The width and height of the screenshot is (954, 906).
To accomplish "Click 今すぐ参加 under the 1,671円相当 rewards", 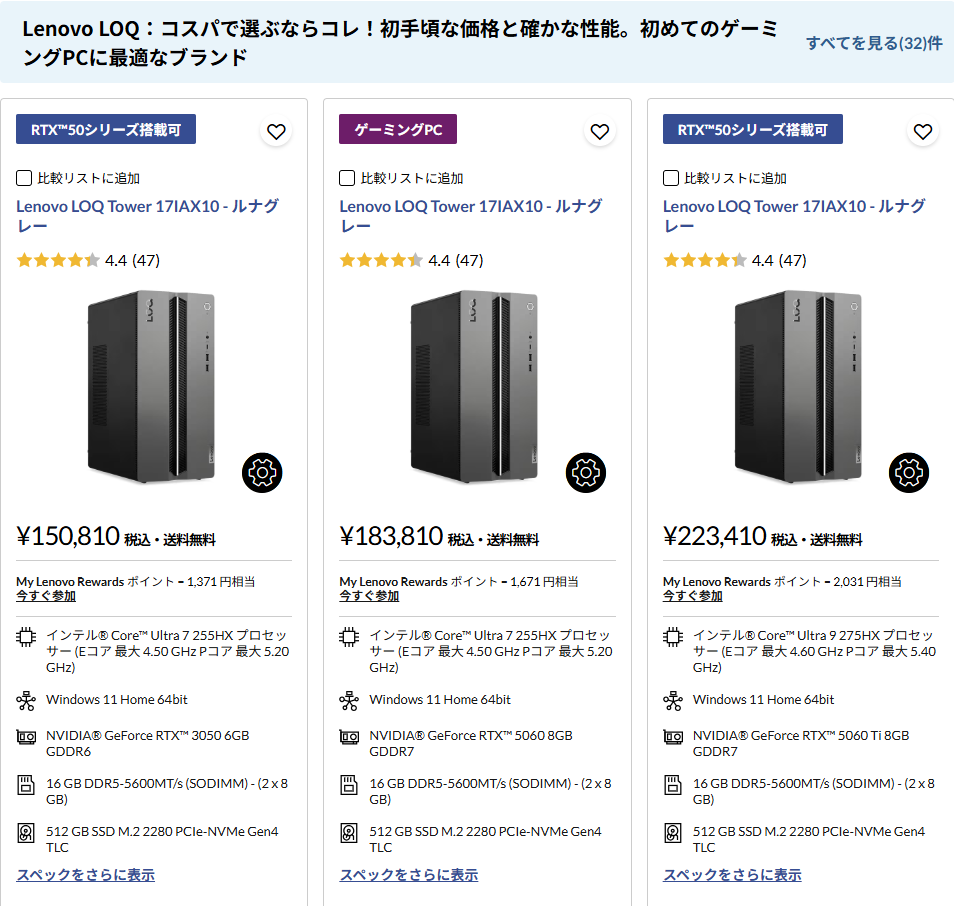I will pyautogui.click(x=369, y=596).
